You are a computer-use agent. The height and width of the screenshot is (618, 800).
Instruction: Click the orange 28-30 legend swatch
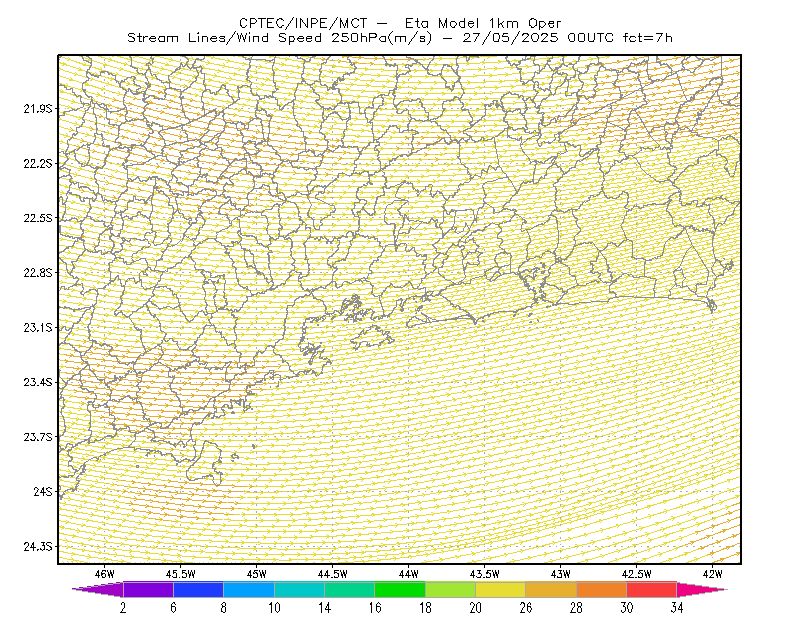pos(602,589)
